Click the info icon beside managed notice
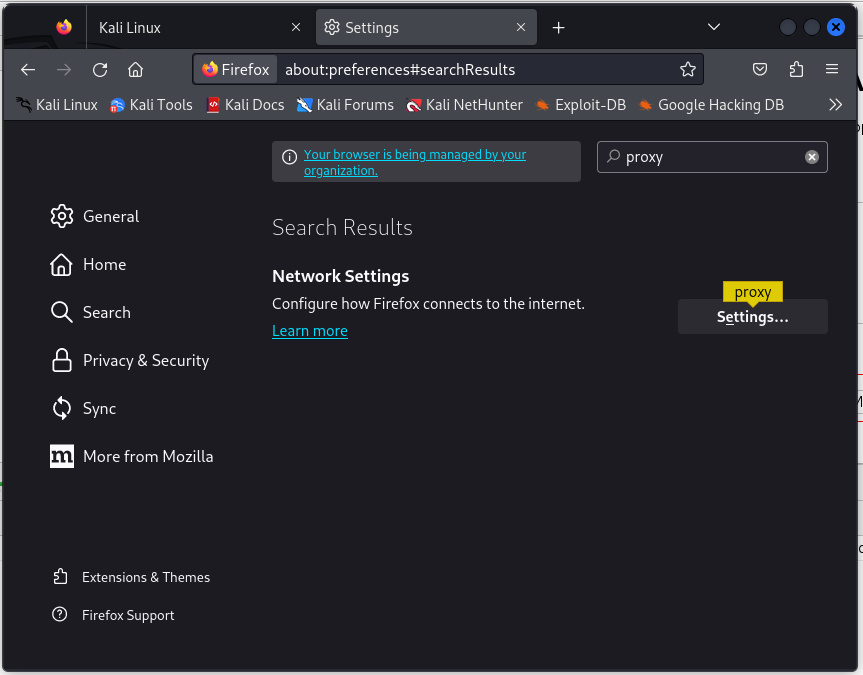The height and width of the screenshot is (675, 863). [x=290, y=157]
